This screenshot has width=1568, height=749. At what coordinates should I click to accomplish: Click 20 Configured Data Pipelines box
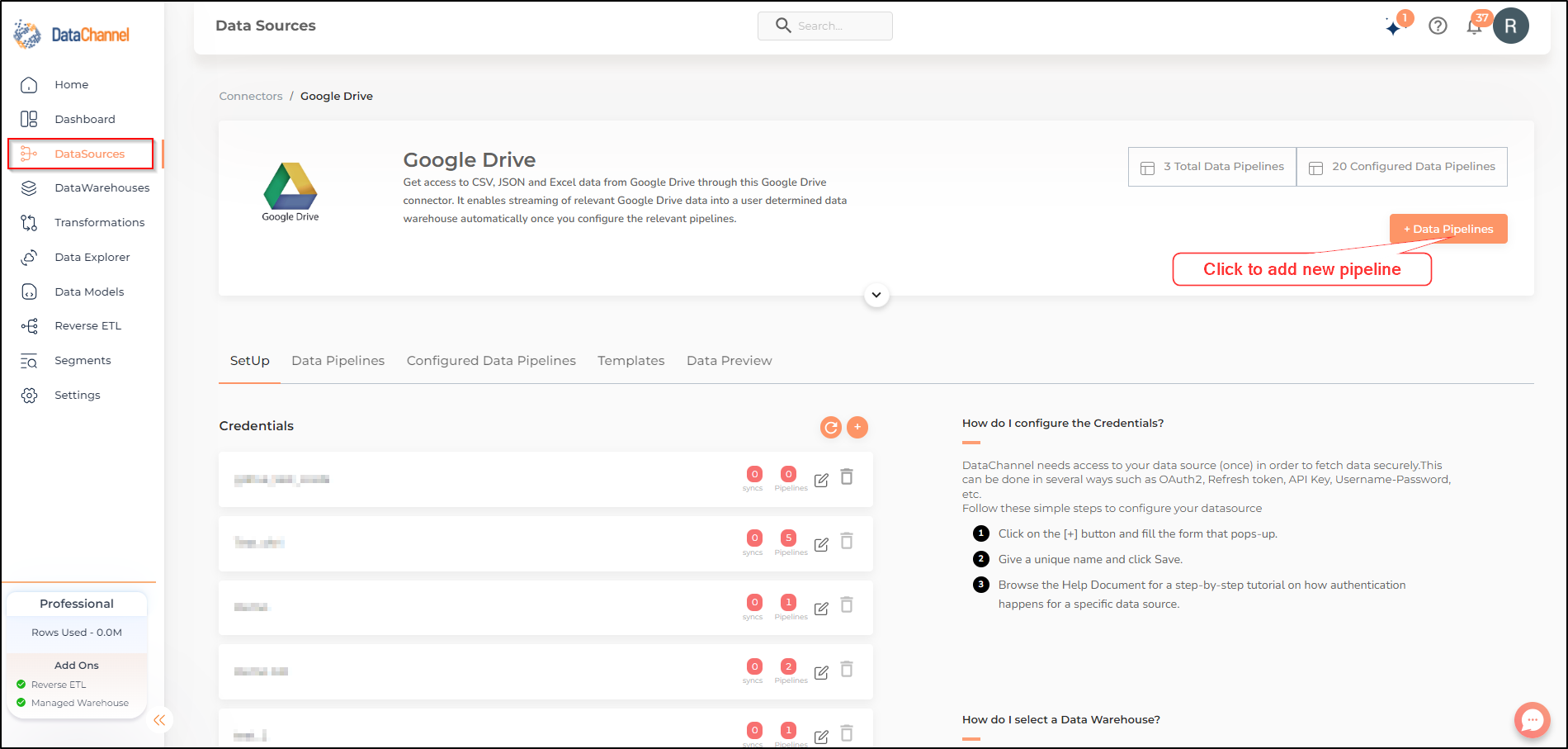1402,167
